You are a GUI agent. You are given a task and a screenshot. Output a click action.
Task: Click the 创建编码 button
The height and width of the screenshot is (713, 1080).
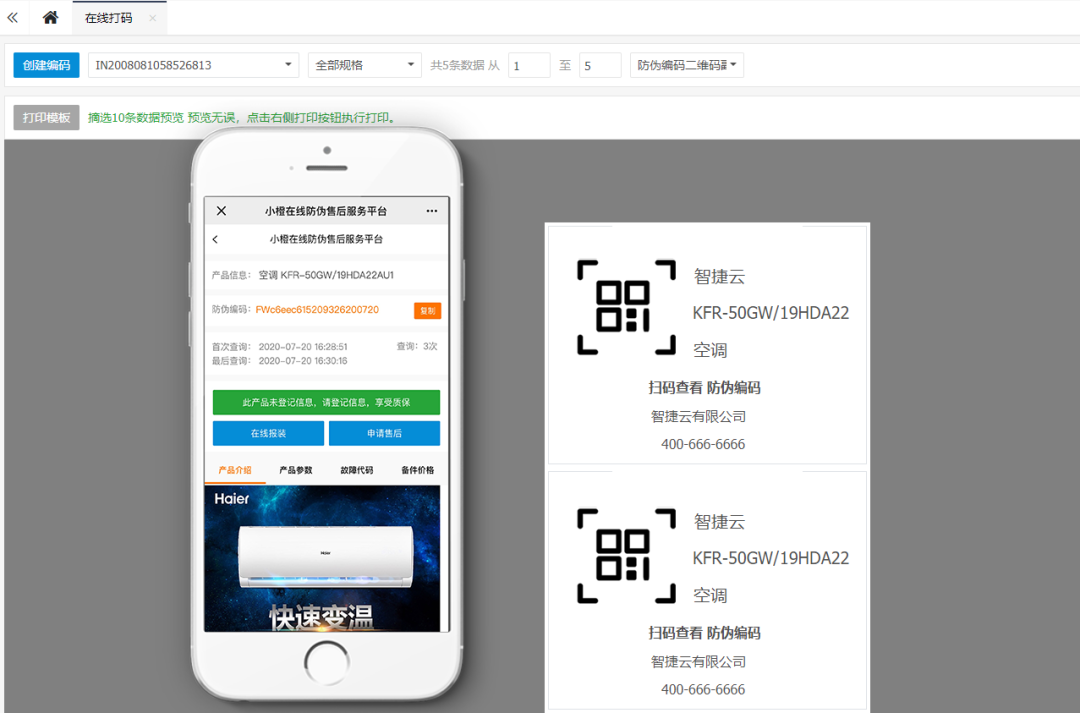pyautogui.click(x=46, y=65)
